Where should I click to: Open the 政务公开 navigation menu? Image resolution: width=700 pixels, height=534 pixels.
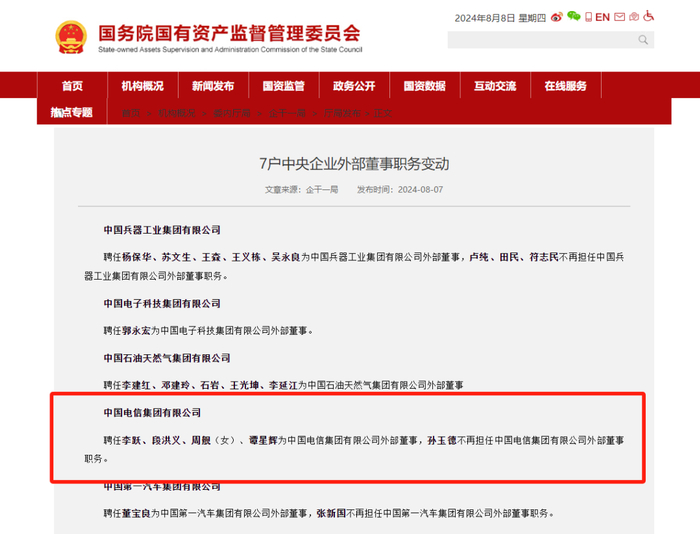(354, 86)
